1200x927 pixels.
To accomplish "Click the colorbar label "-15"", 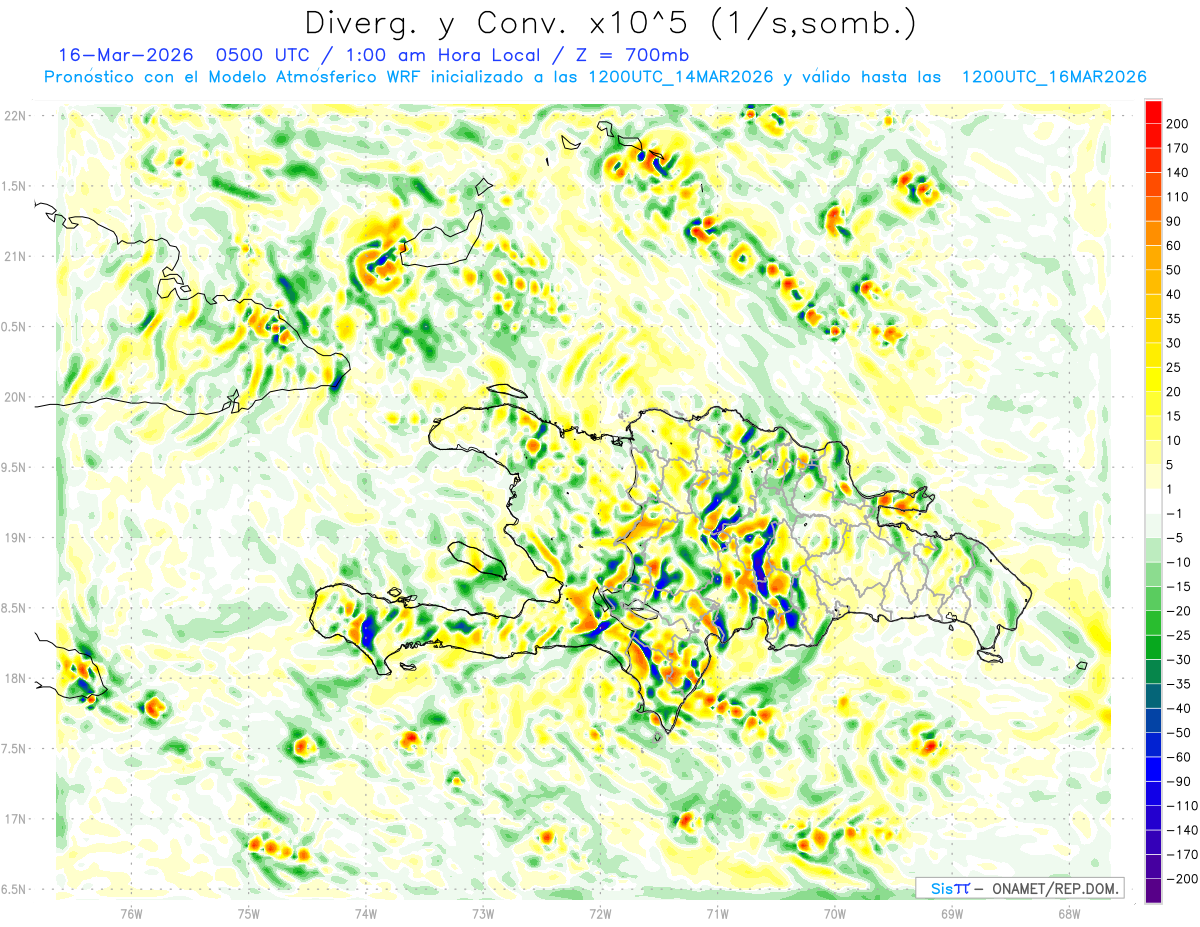I will [1180, 586].
